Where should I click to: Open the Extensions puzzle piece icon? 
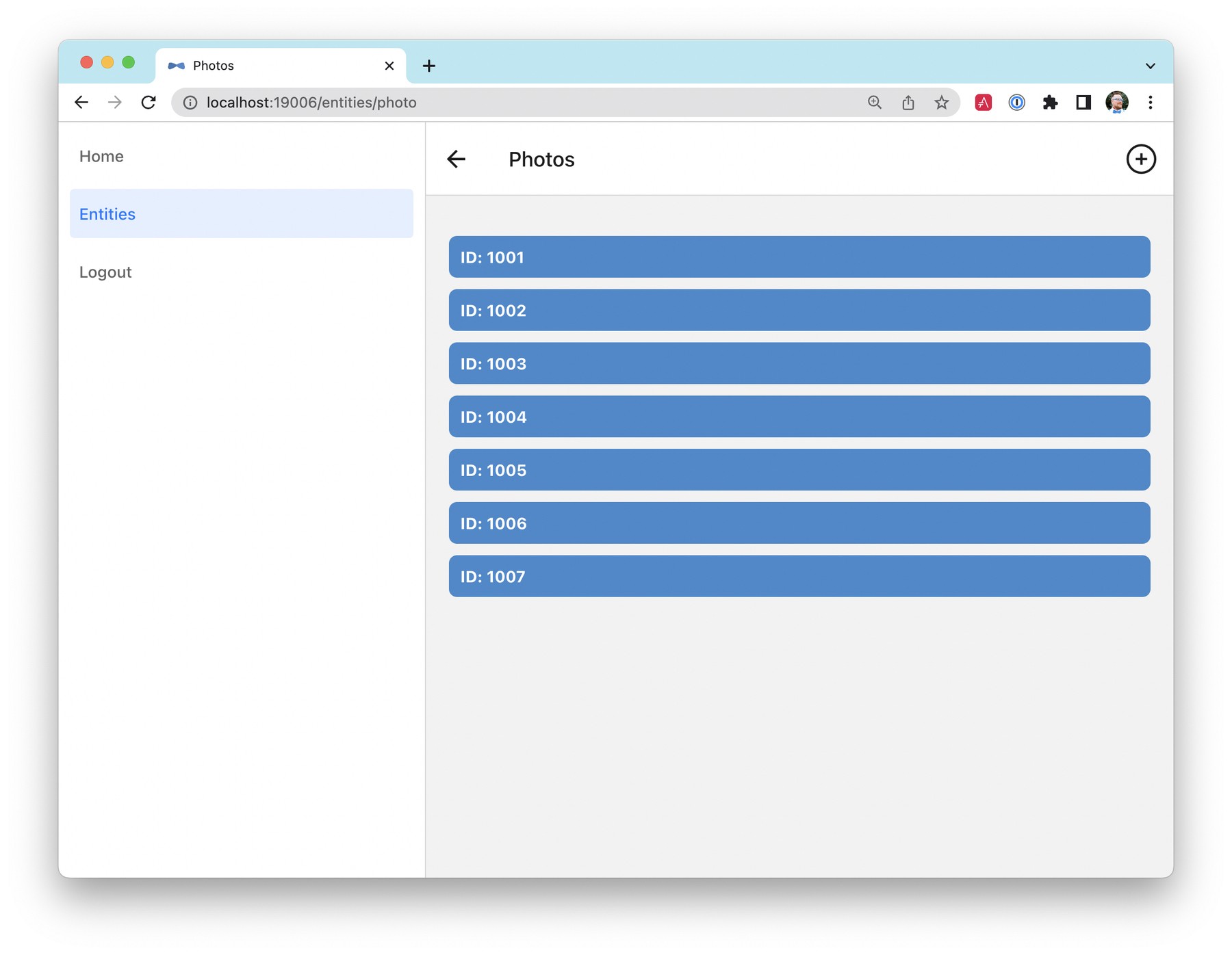point(1050,103)
